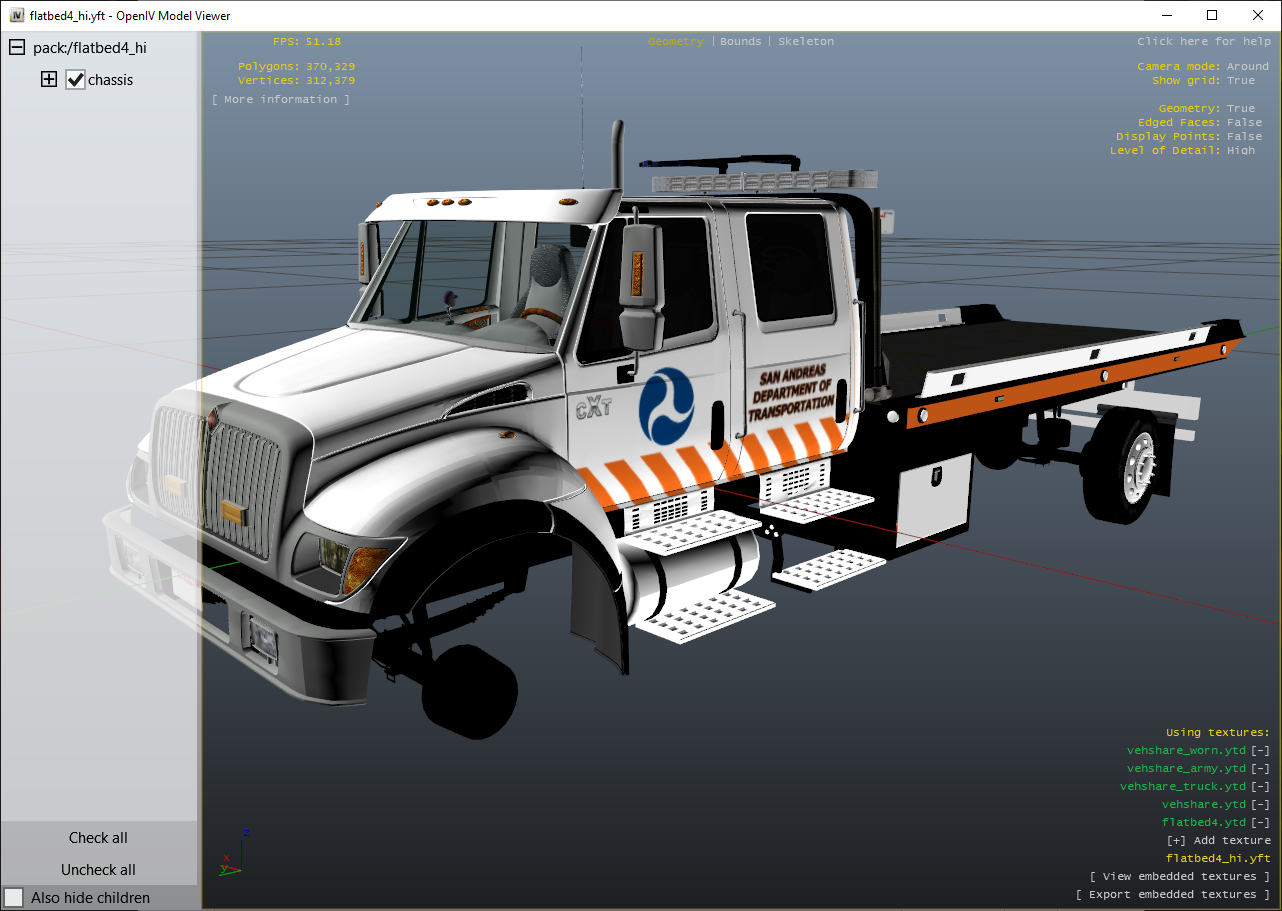Image resolution: width=1282 pixels, height=911 pixels.
Task: Collapse the pack:/flatbed4_hi tree node
Action: click(x=17, y=48)
